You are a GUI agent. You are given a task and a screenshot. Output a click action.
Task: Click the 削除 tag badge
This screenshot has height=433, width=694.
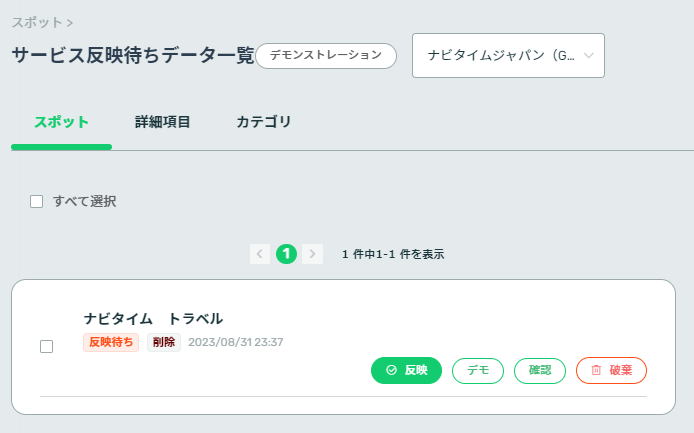164,342
